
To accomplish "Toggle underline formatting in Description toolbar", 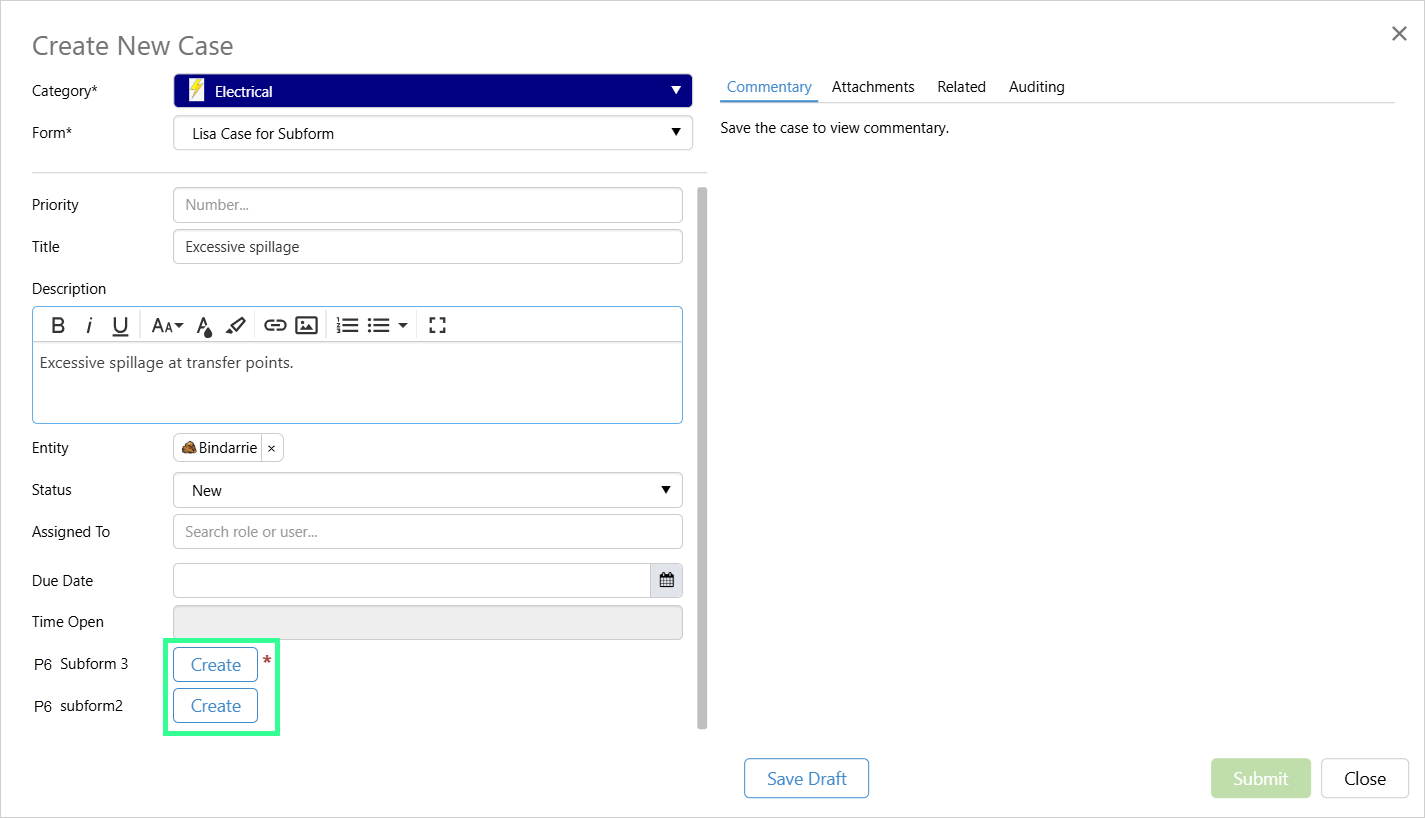I will (x=120, y=325).
